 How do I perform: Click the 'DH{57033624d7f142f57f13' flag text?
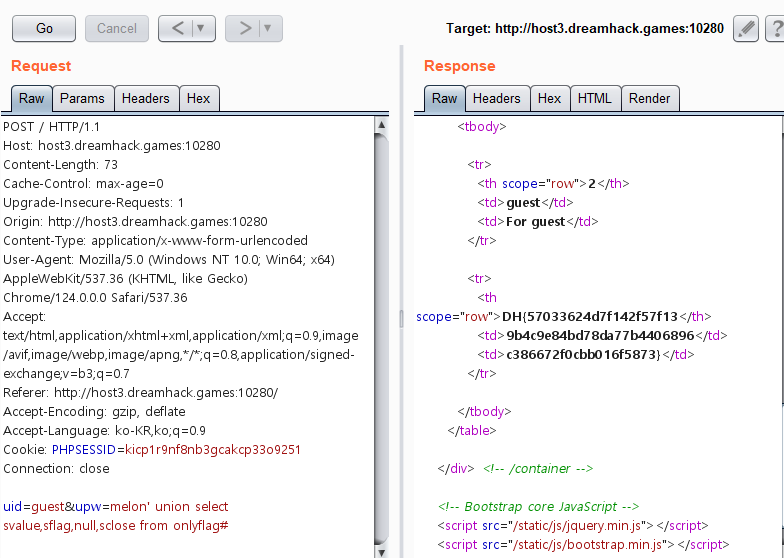(x=590, y=316)
